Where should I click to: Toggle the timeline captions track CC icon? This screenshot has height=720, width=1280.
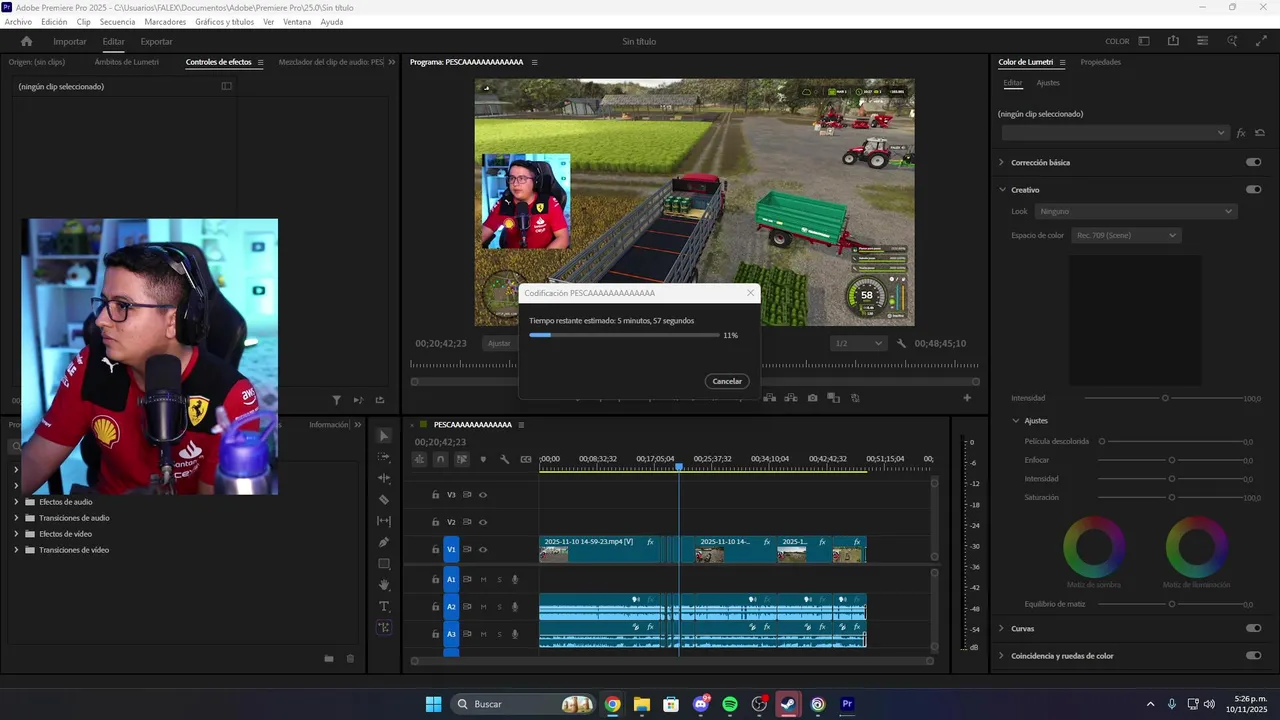pos(526,459)
